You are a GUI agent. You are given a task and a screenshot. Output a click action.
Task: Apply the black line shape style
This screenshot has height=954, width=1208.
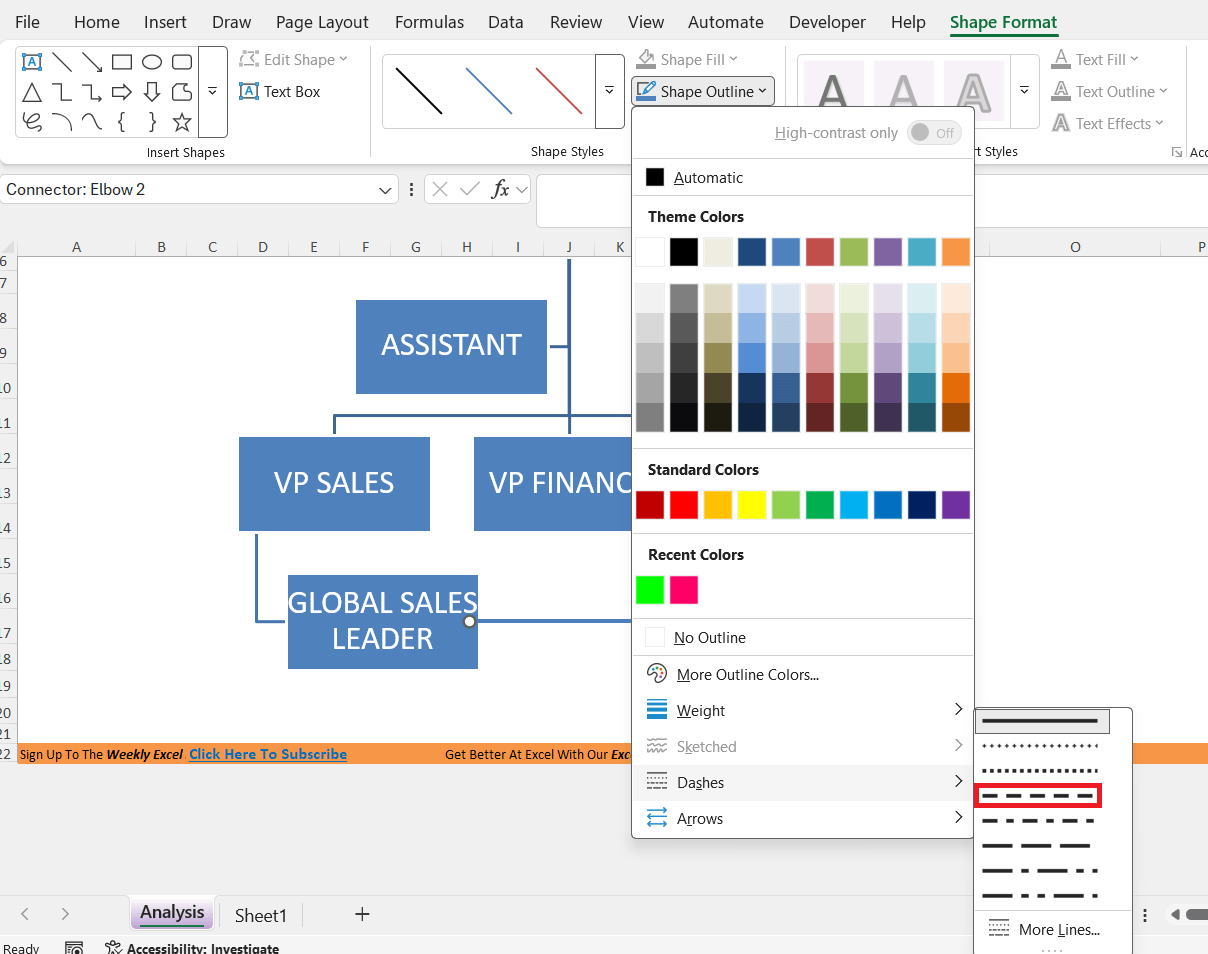pyautogui.click(x=418, y=91)
